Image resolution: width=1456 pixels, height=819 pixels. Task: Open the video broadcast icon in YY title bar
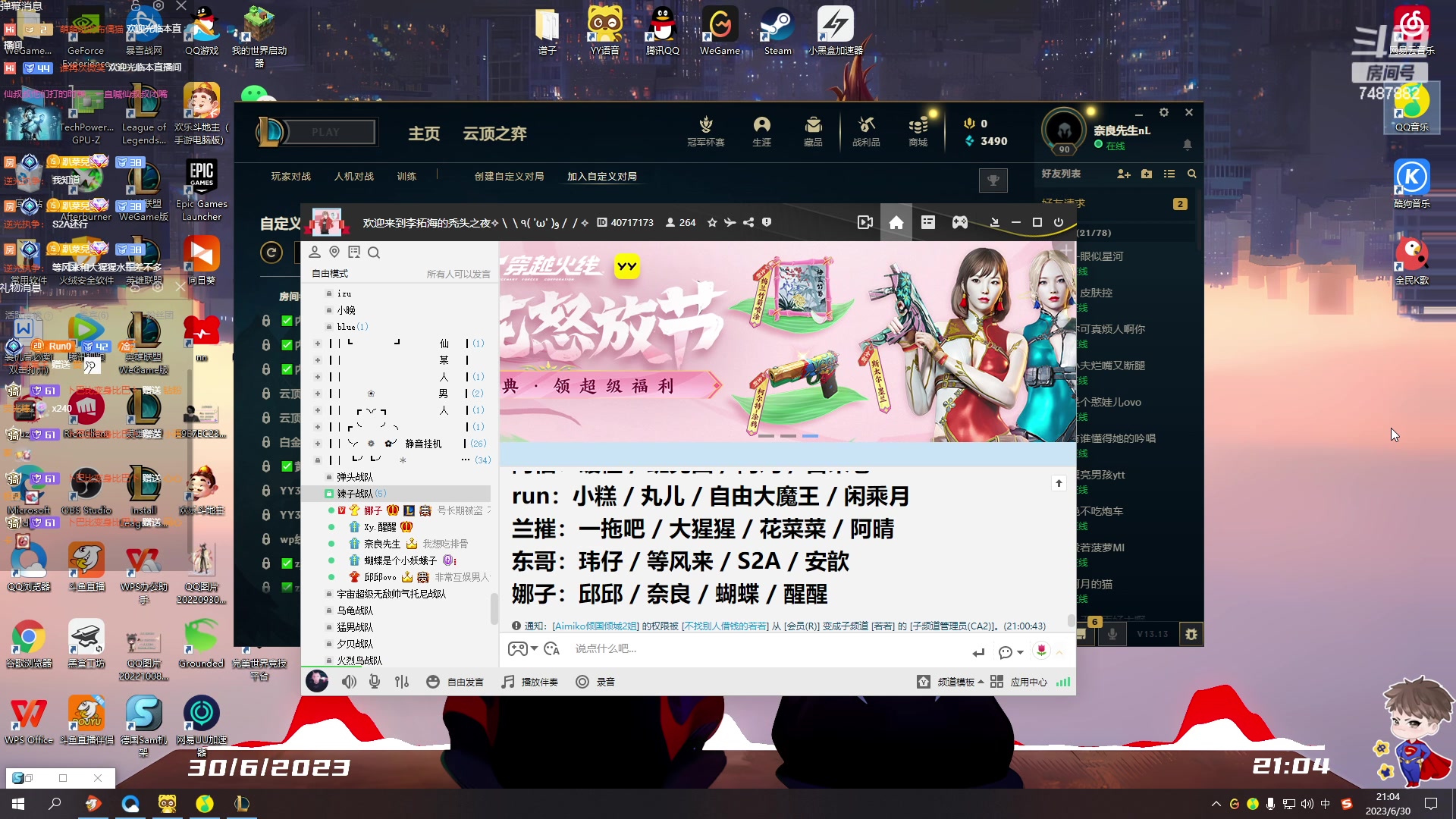click(x=865, y=222)
